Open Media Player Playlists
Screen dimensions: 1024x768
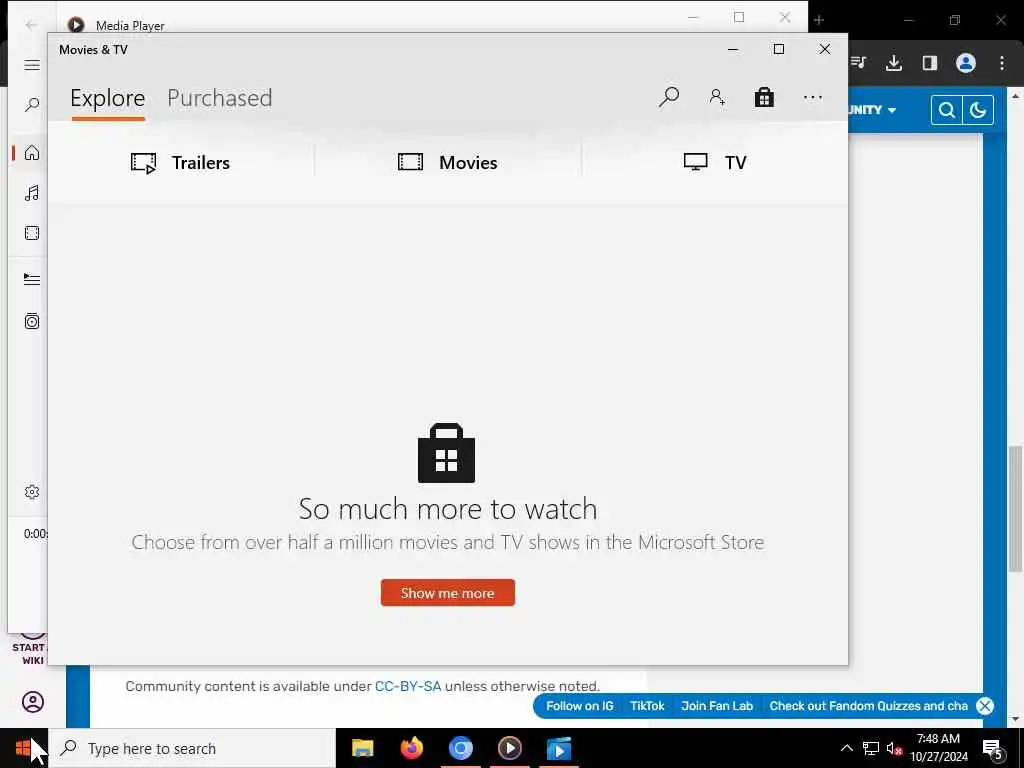pos(31,321)
